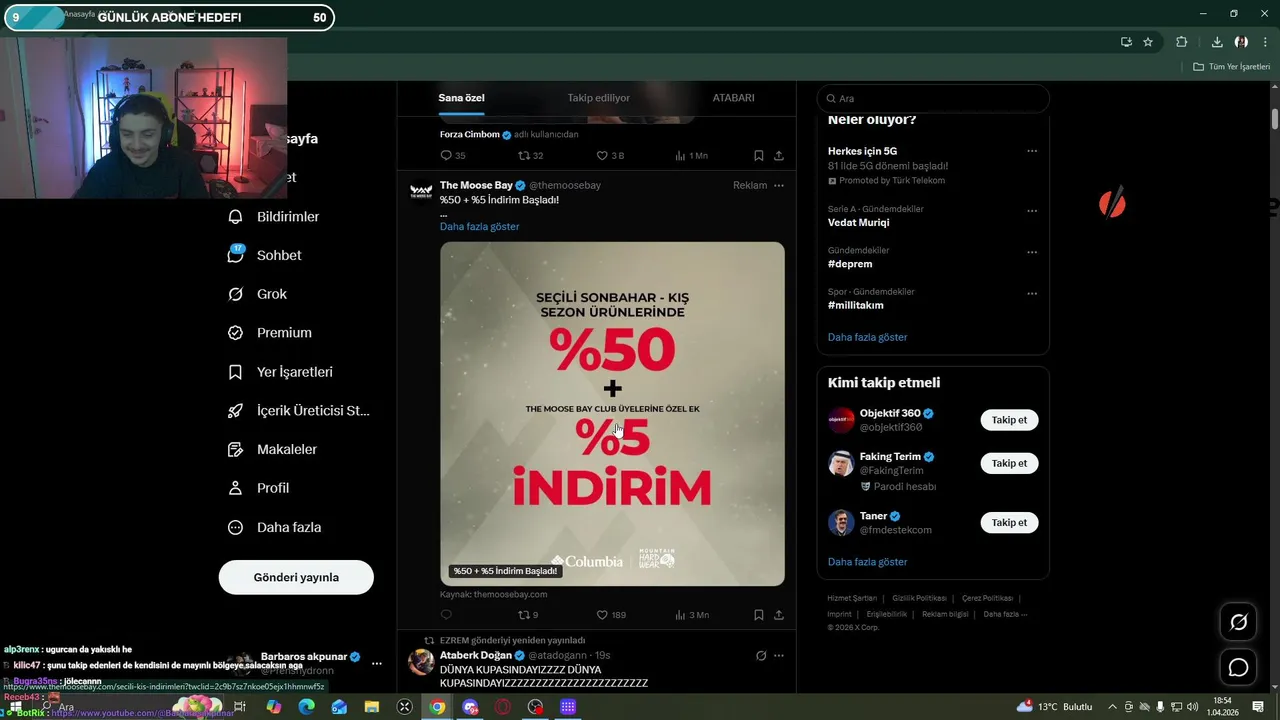The image size is (1280, 720).
Task: Go to Profil page
Action: point(258,488)
